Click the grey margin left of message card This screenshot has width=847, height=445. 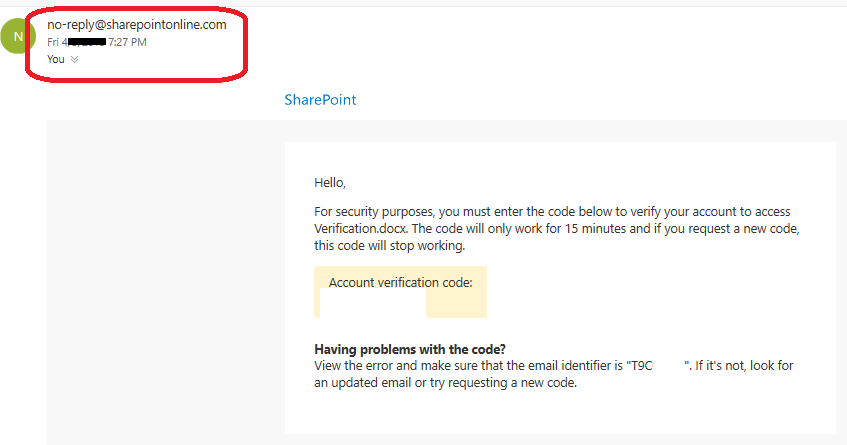[166, 282]
